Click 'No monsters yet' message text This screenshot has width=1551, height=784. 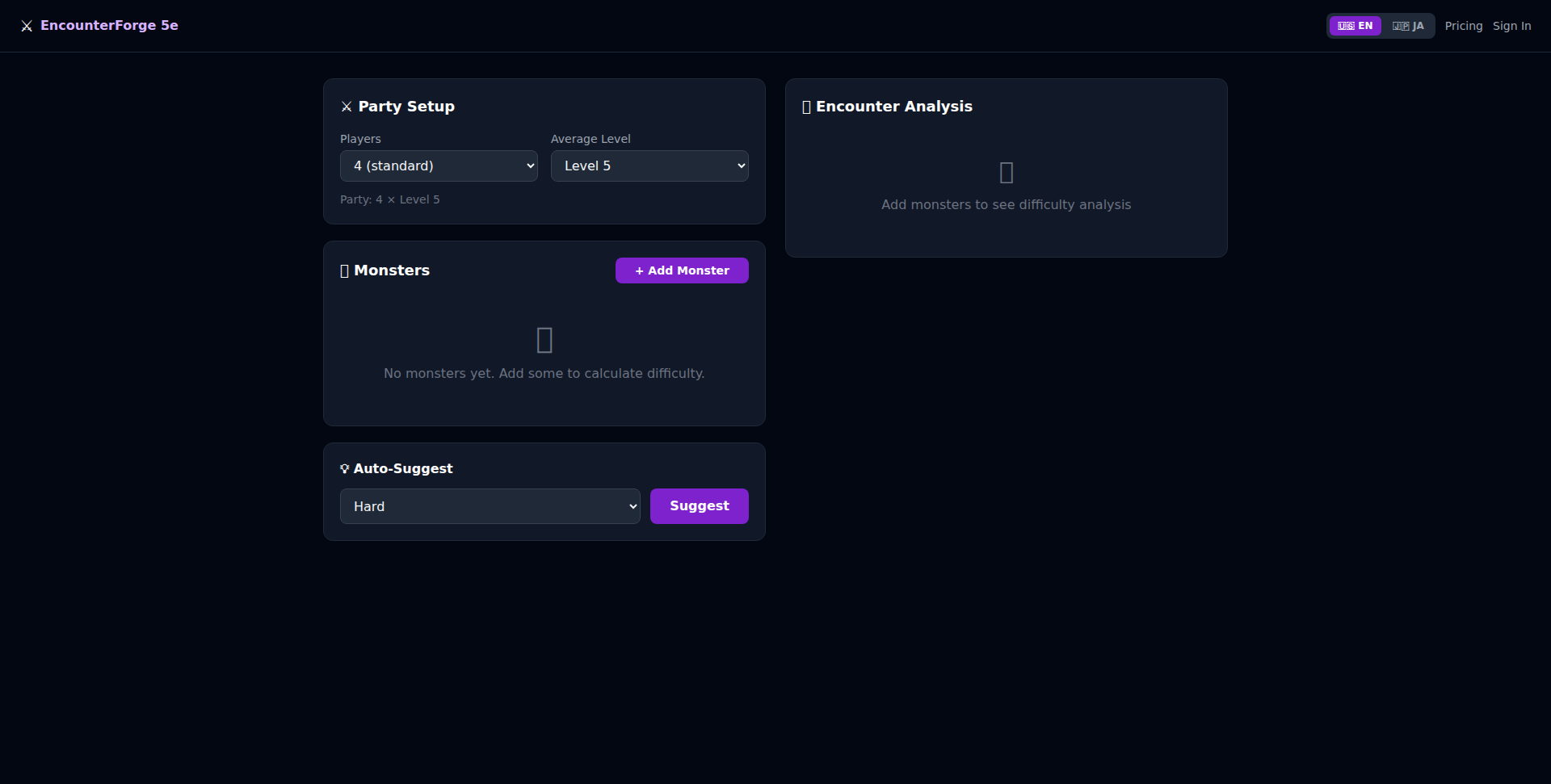pos(544,373)
